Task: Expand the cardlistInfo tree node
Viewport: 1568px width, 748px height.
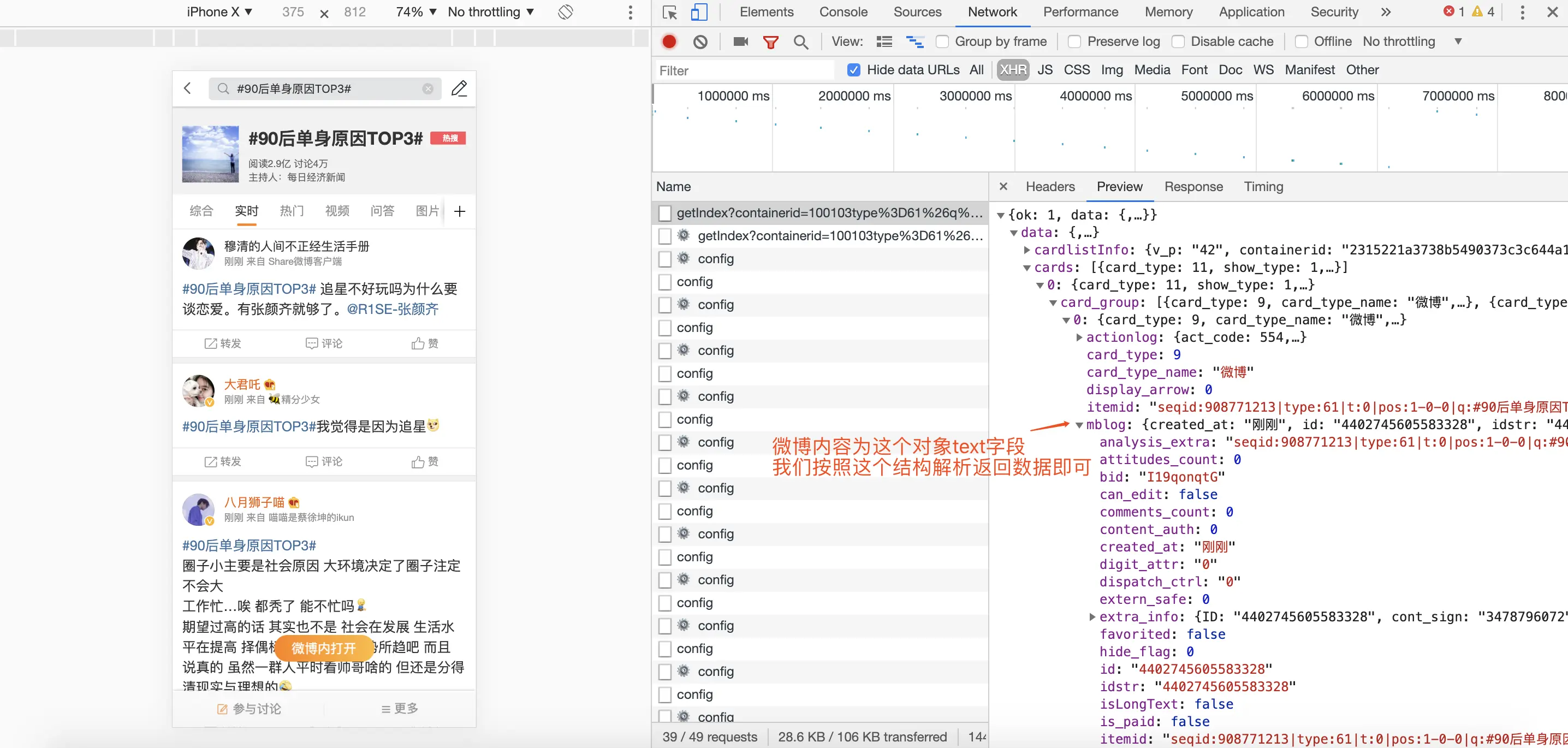Action: click(x=1027, y=250)
